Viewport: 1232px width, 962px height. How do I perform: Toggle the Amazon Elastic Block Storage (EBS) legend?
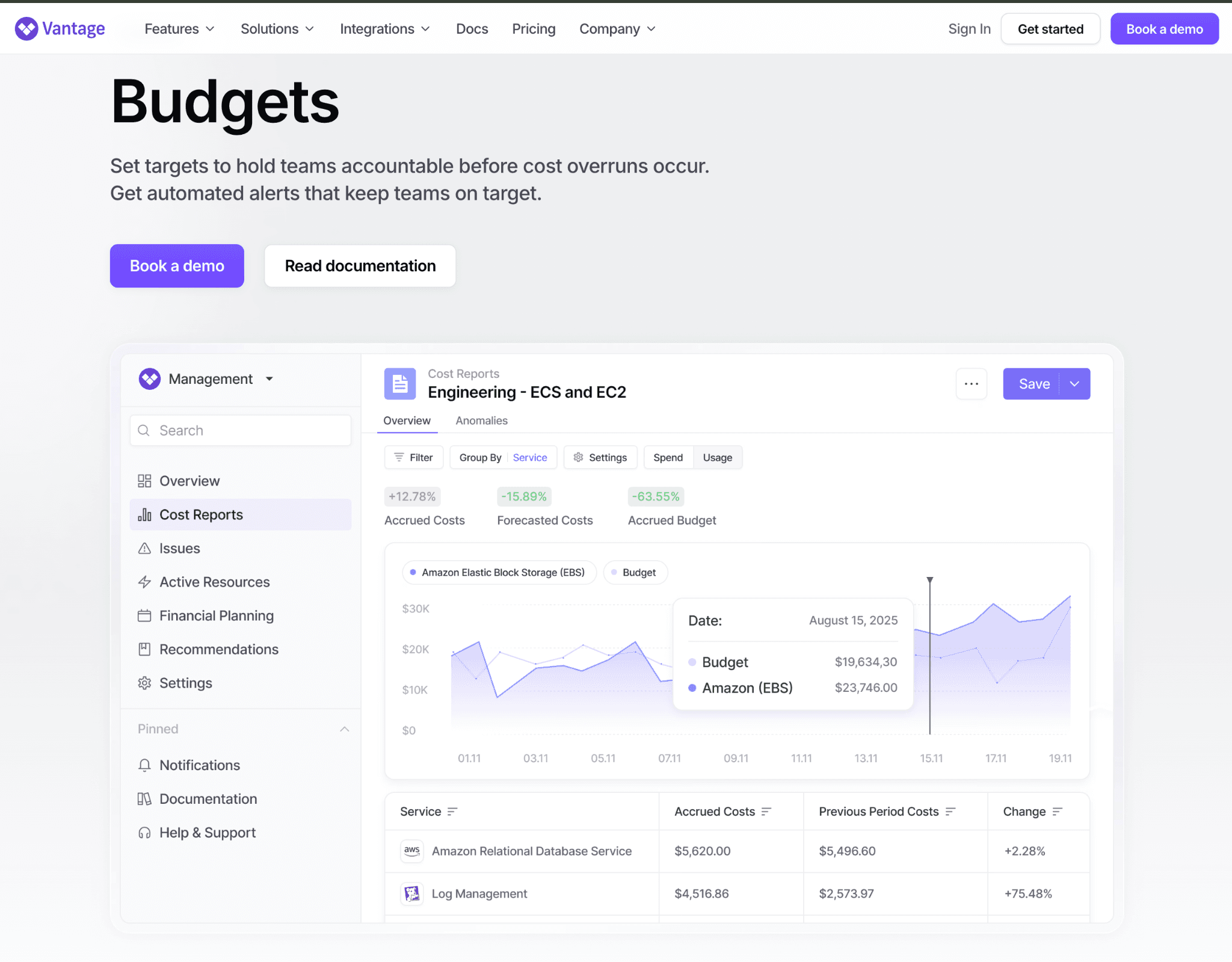coord(499,572)
